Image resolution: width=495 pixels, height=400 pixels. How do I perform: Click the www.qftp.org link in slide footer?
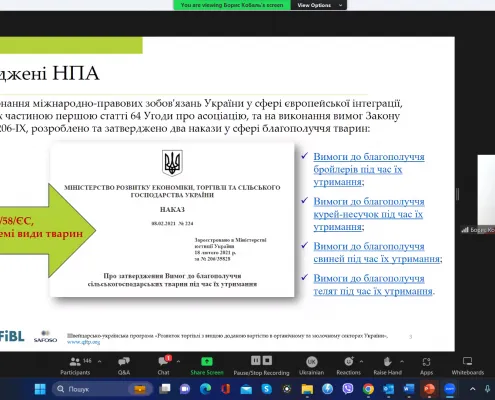(83, 342)
